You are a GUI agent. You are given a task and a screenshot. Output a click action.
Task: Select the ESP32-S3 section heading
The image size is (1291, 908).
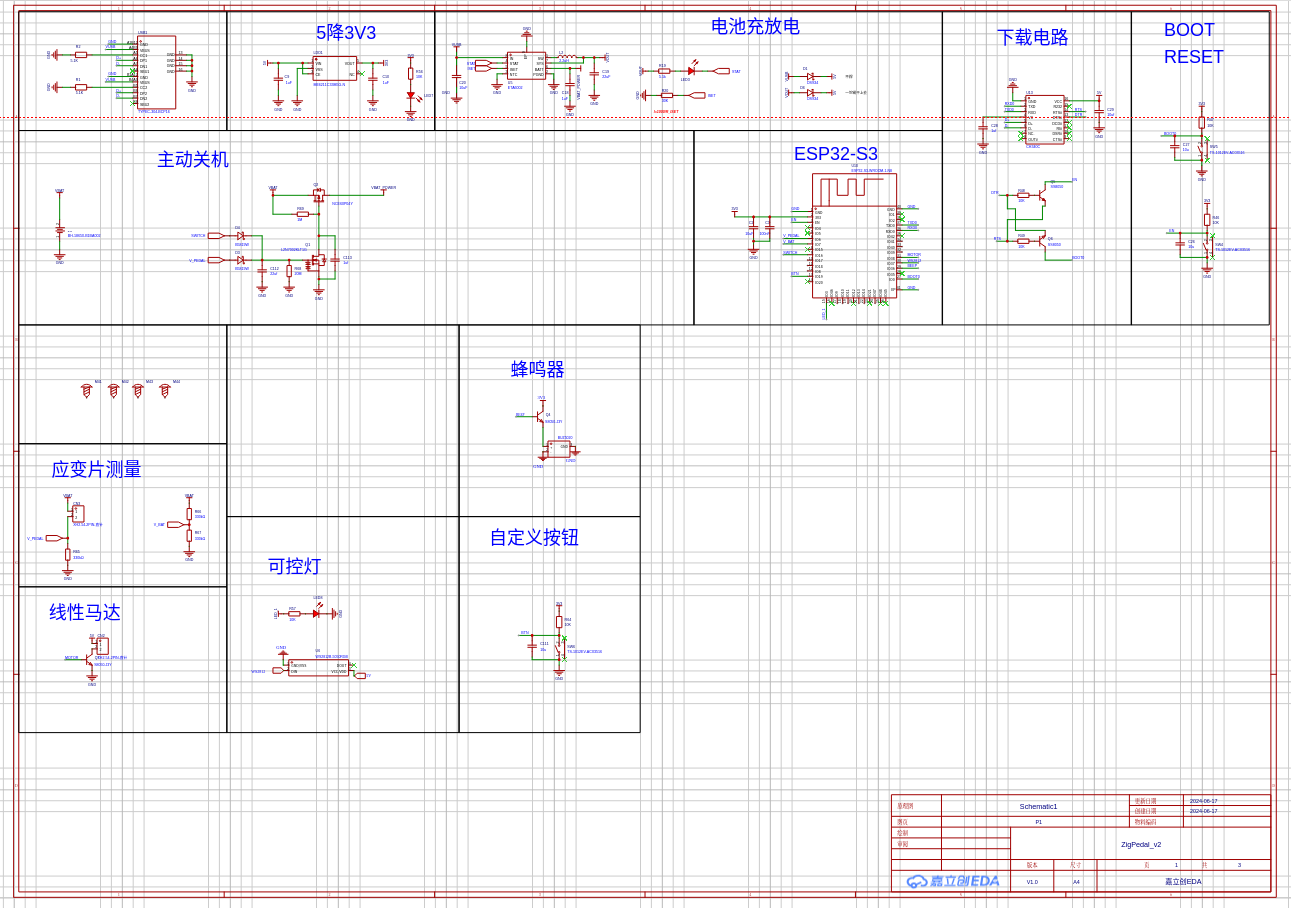836,154
